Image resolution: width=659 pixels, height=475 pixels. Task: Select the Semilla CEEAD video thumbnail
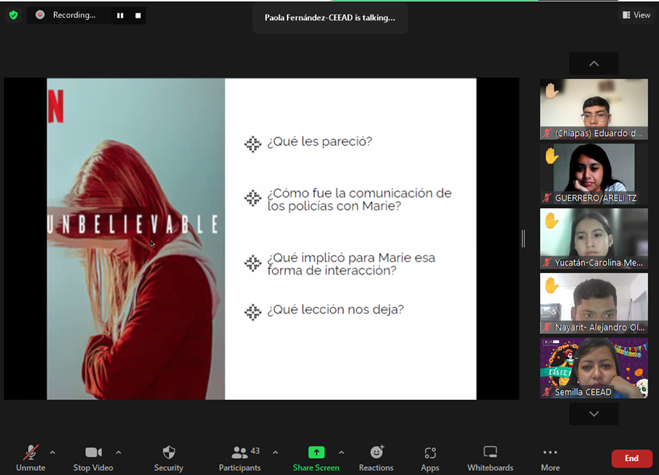(x=594, y=368)
